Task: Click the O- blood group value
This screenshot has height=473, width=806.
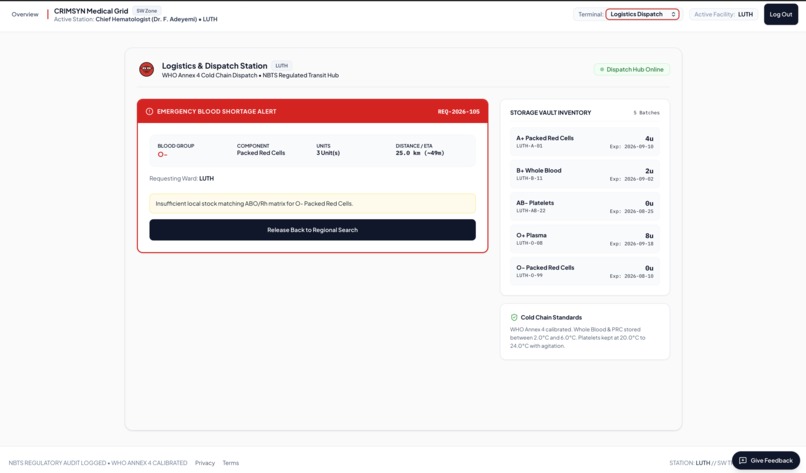Action: (x=162, y=154)
